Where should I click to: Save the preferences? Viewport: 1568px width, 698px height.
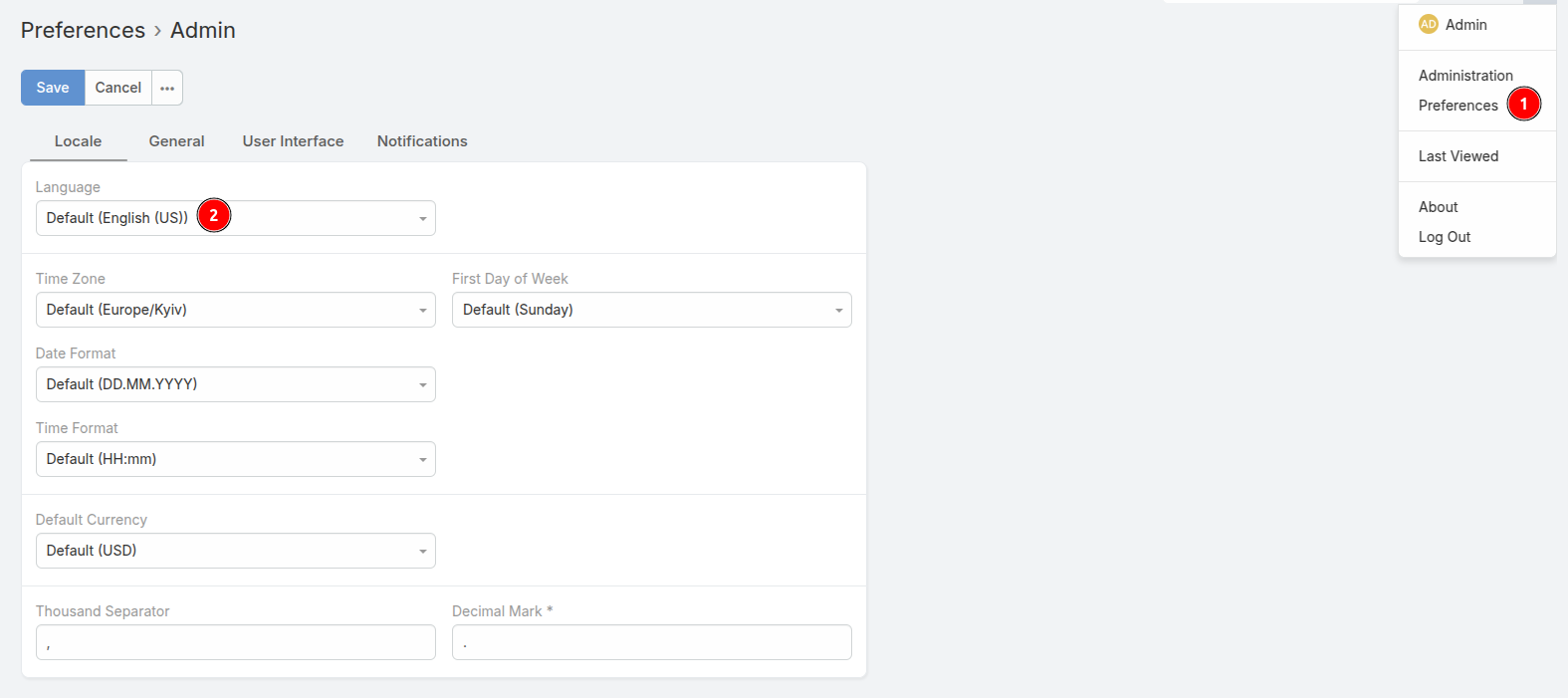click(x=53, y=88)
